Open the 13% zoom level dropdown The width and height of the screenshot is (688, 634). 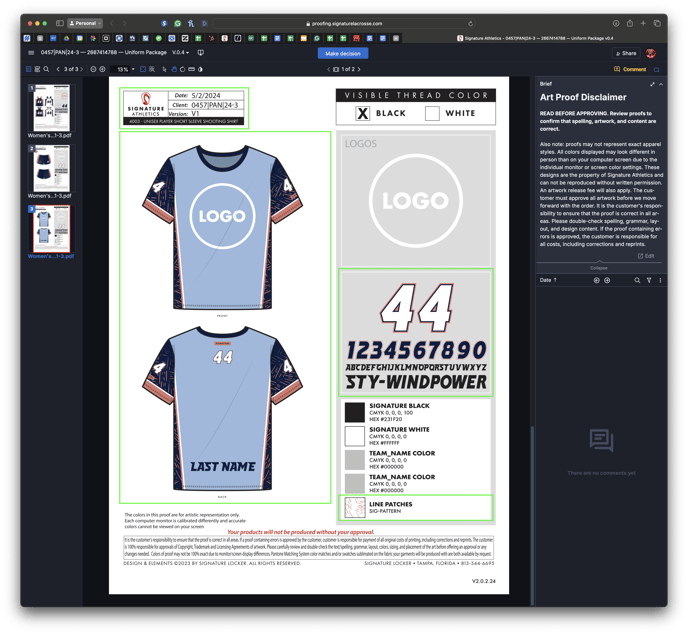(x=125, y=69)
